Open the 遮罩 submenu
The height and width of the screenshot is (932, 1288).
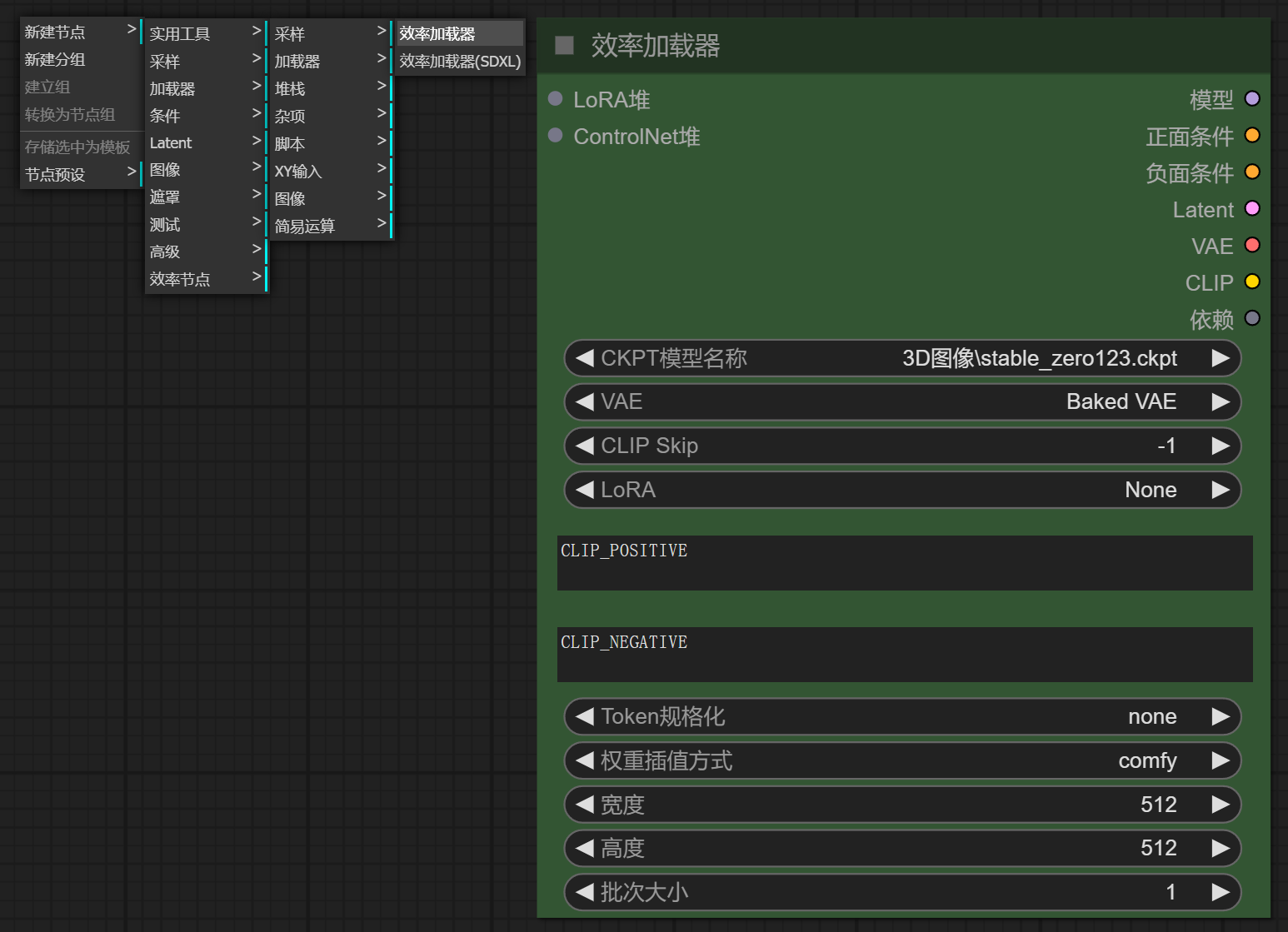[x=206, y=197]
